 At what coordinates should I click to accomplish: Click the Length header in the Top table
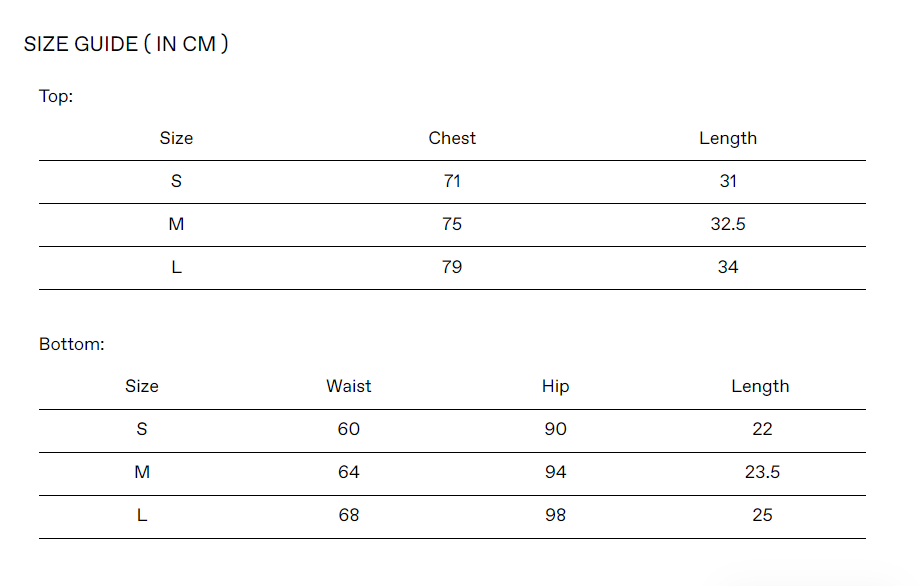[x=728, y=138]
